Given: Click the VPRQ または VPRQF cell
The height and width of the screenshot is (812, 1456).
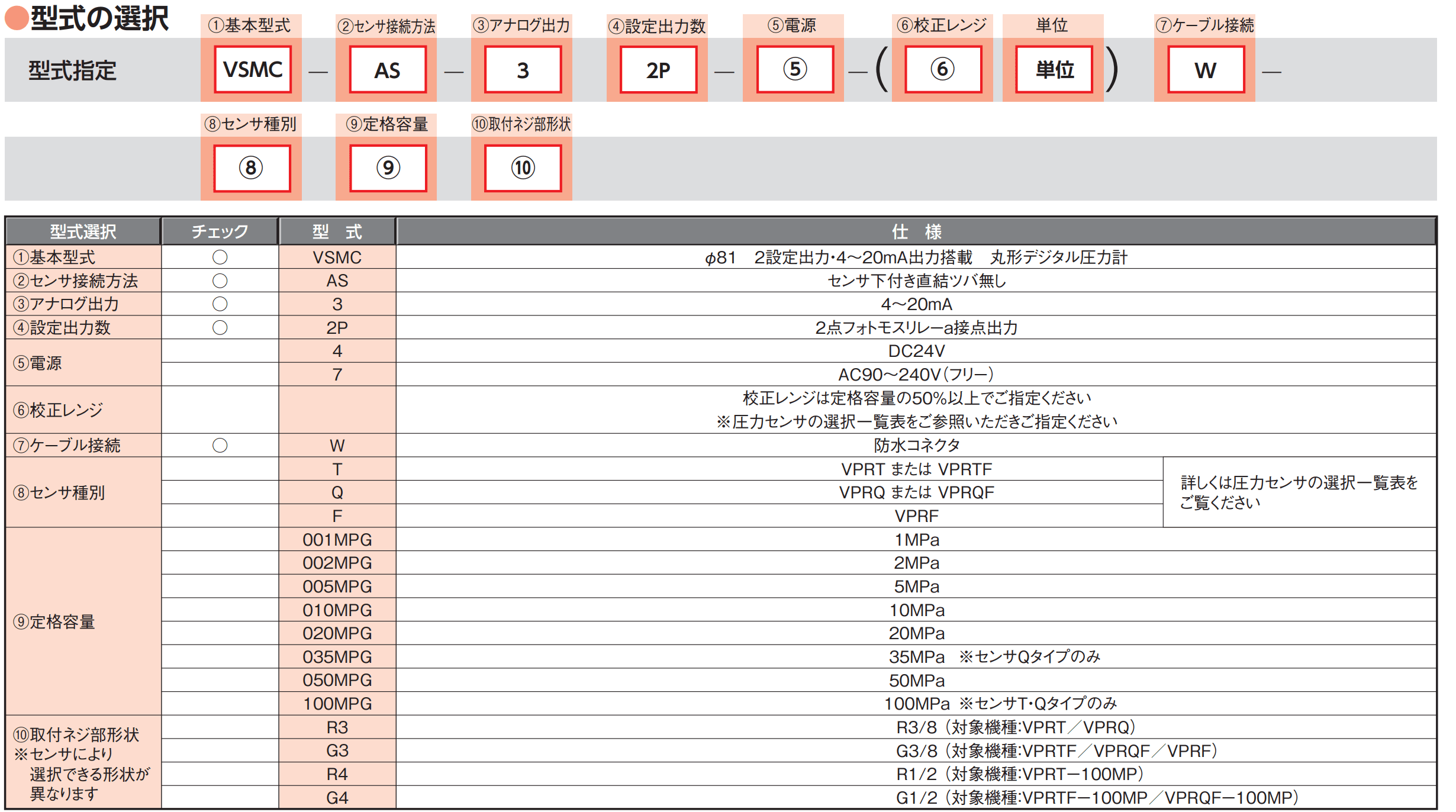Looking at the screenshot, I should click(779, 492).
